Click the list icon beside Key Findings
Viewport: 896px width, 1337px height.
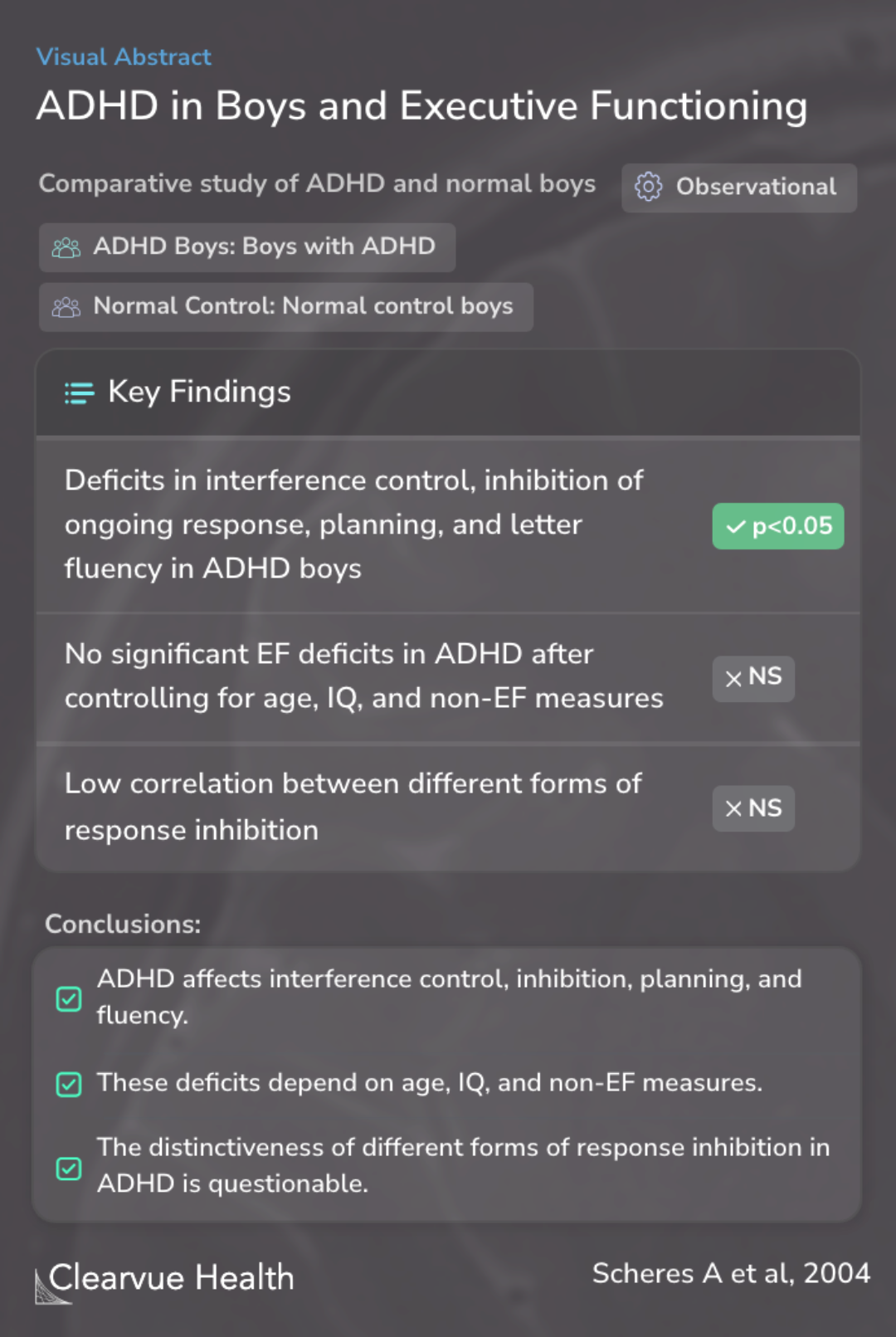tap(80, 393)
